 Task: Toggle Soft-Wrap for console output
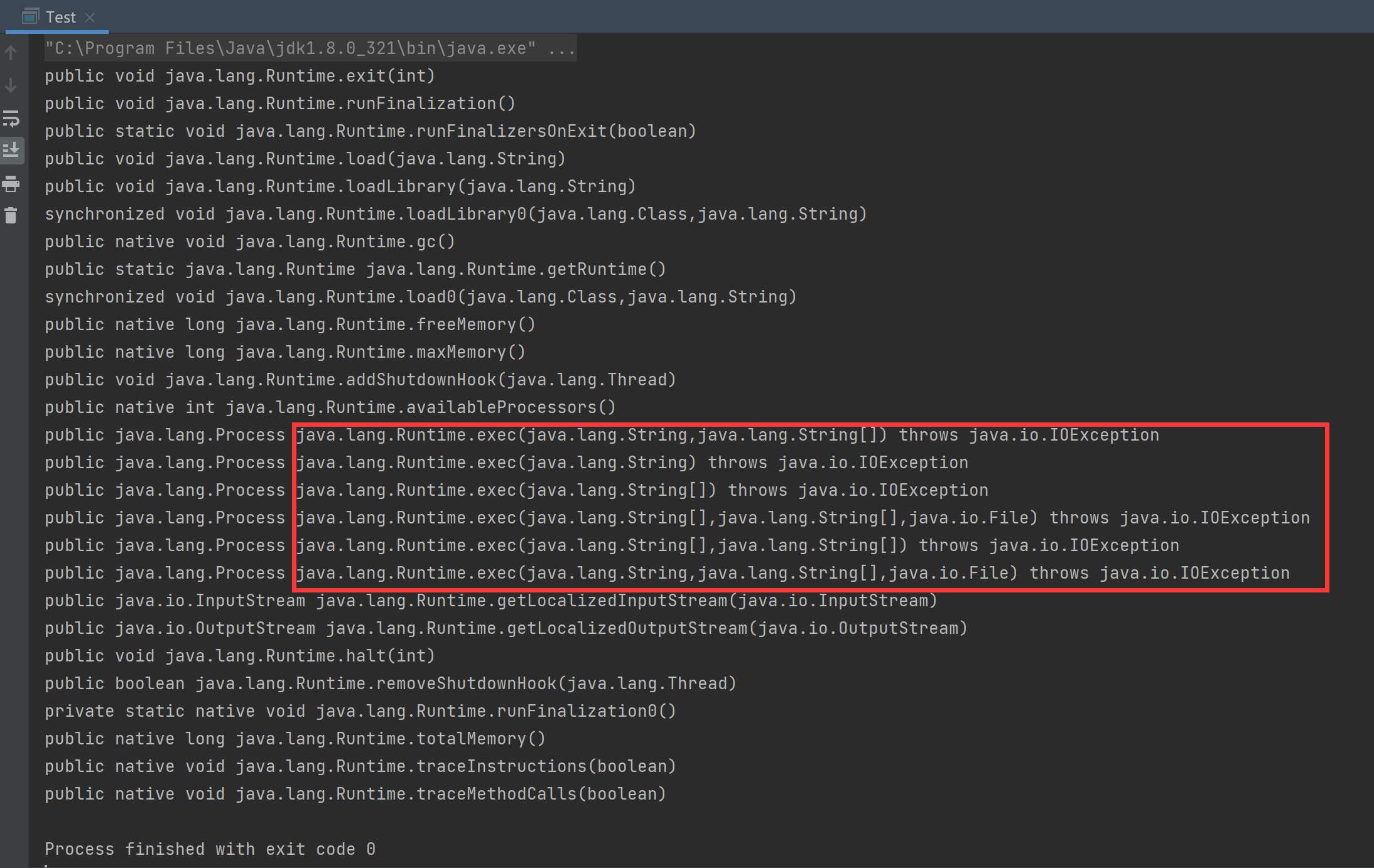11,118
